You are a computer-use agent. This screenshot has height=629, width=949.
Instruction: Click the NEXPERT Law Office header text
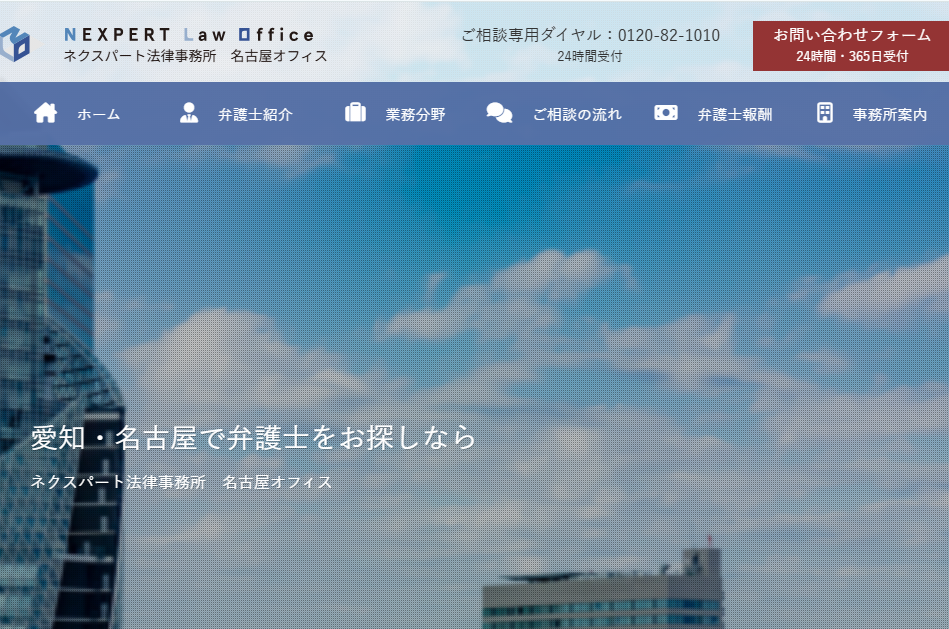pos(189,33)
